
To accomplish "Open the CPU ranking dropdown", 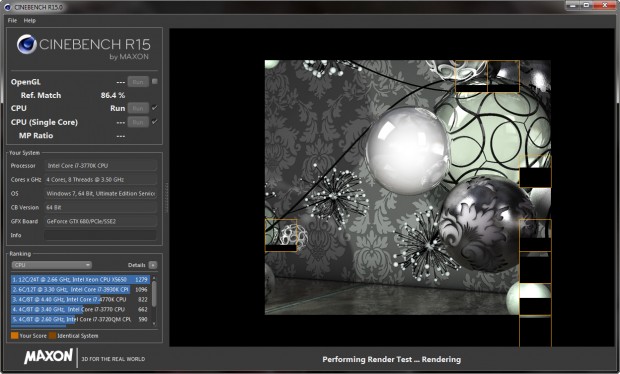I will [51, 265].
